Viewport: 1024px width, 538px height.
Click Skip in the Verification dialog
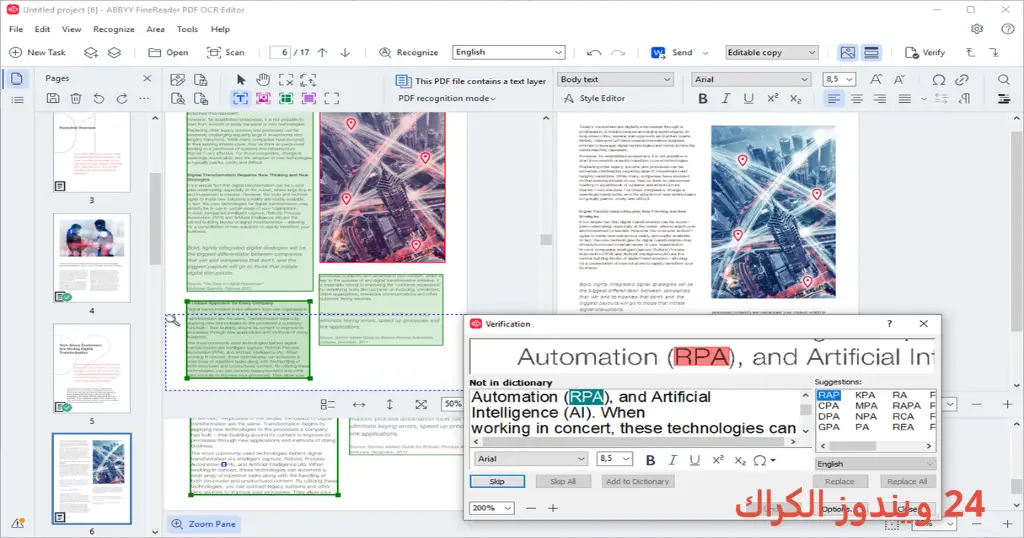coord(497,481)
